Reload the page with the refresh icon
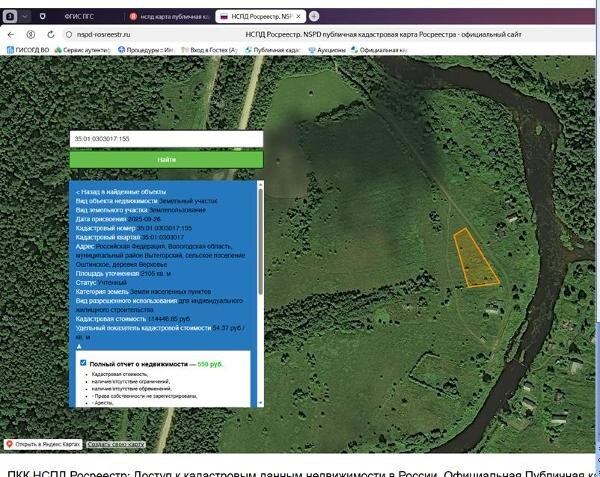 tap(51, 35)
